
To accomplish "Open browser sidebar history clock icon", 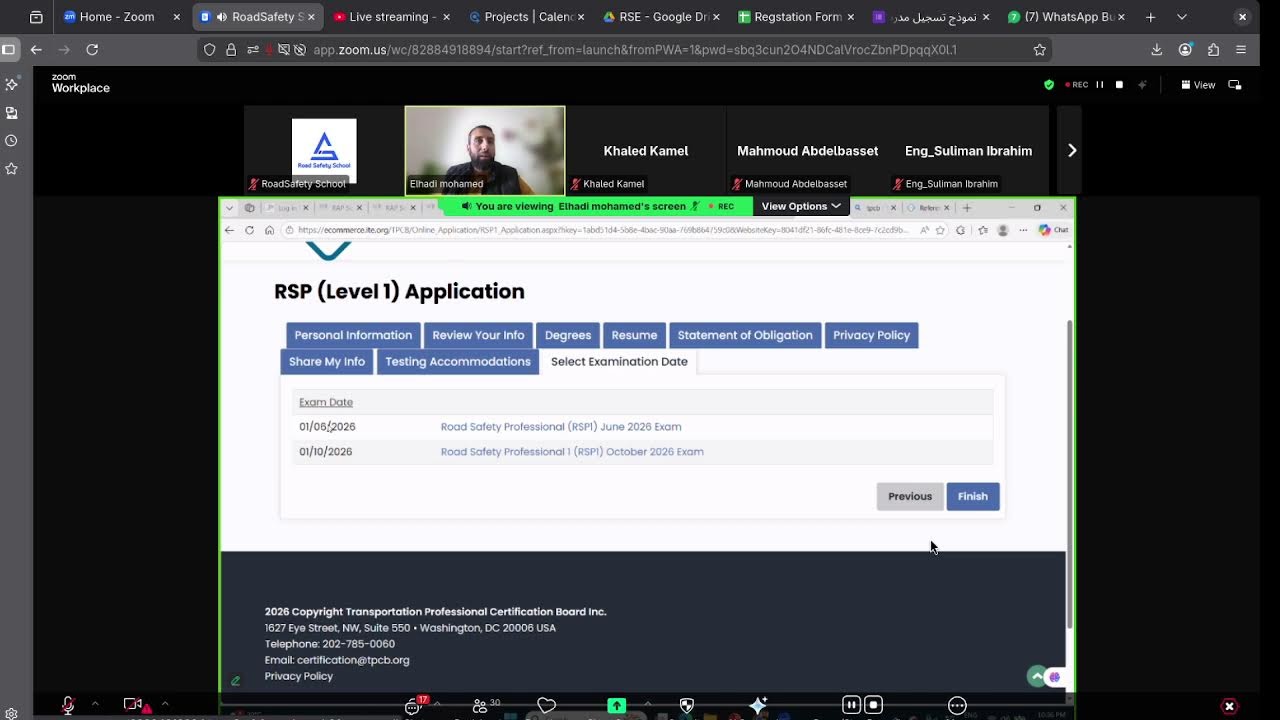I will [12, 141].
